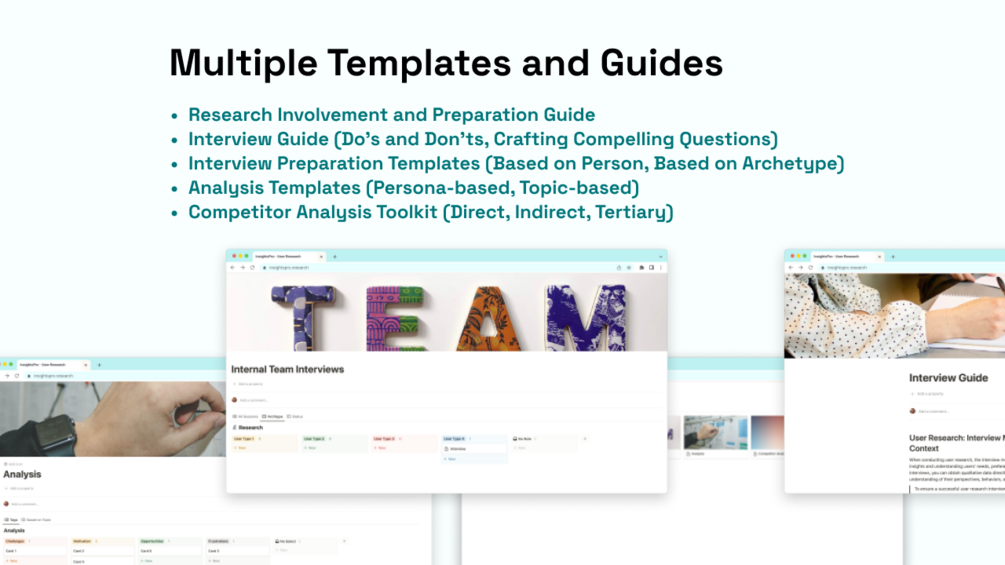The image size is (1005, 565).
Task: Reload the Interview Guide page
Action: click(x=811, y=268)
